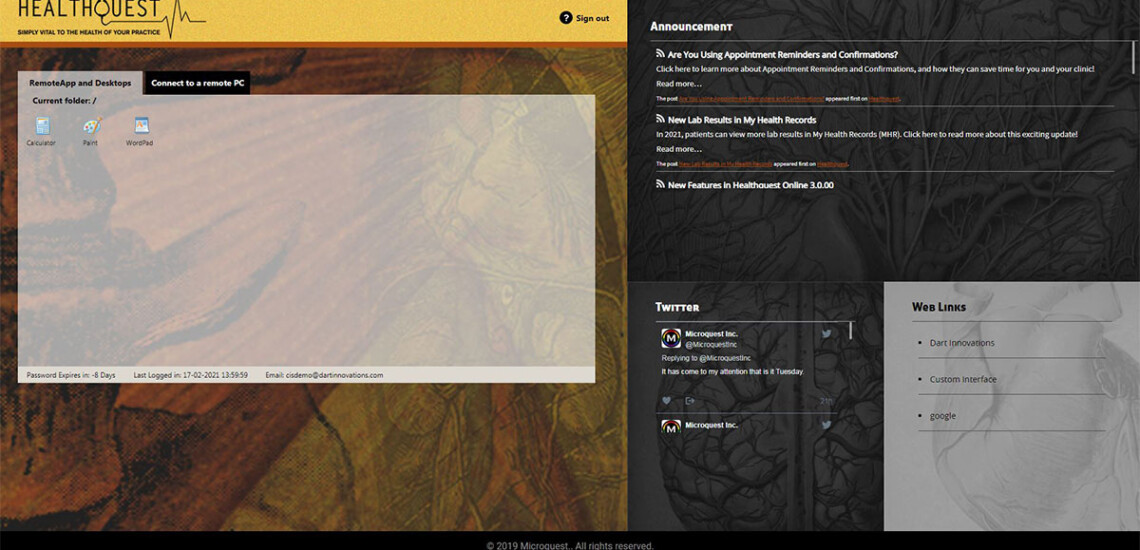Read more about Appointment Reminders announcement
The width and height of the screenshot is (1140, 550).
point(678,84)
